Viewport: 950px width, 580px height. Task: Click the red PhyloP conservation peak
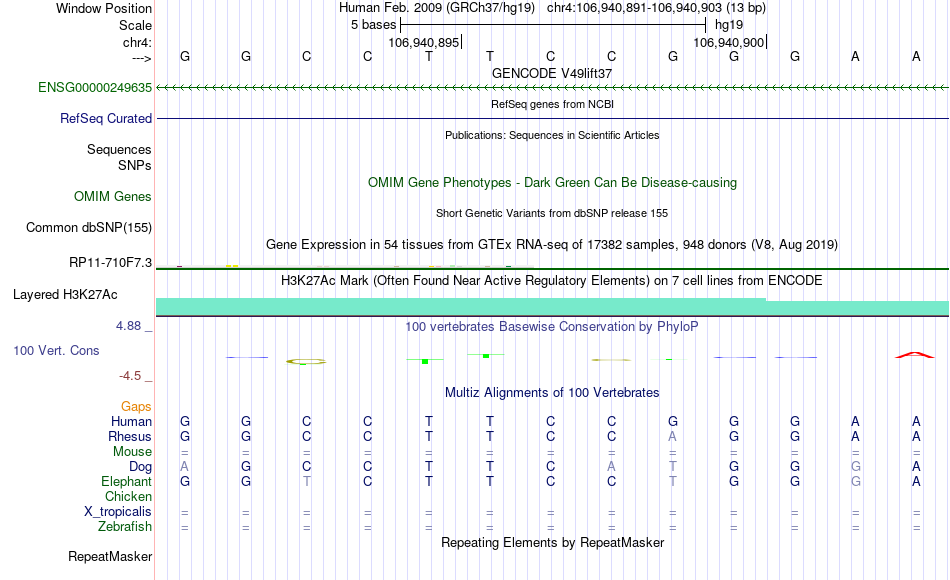pyautogui.click(x=915, y=355)
